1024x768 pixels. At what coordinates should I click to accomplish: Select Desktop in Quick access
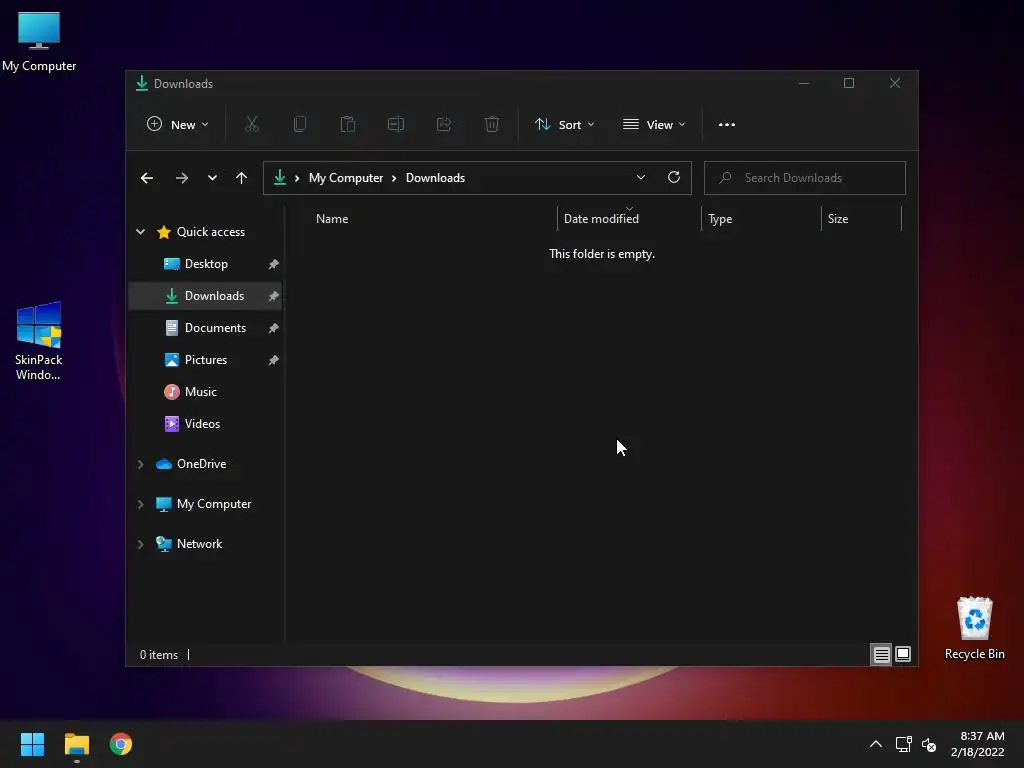tap(205, 264)
